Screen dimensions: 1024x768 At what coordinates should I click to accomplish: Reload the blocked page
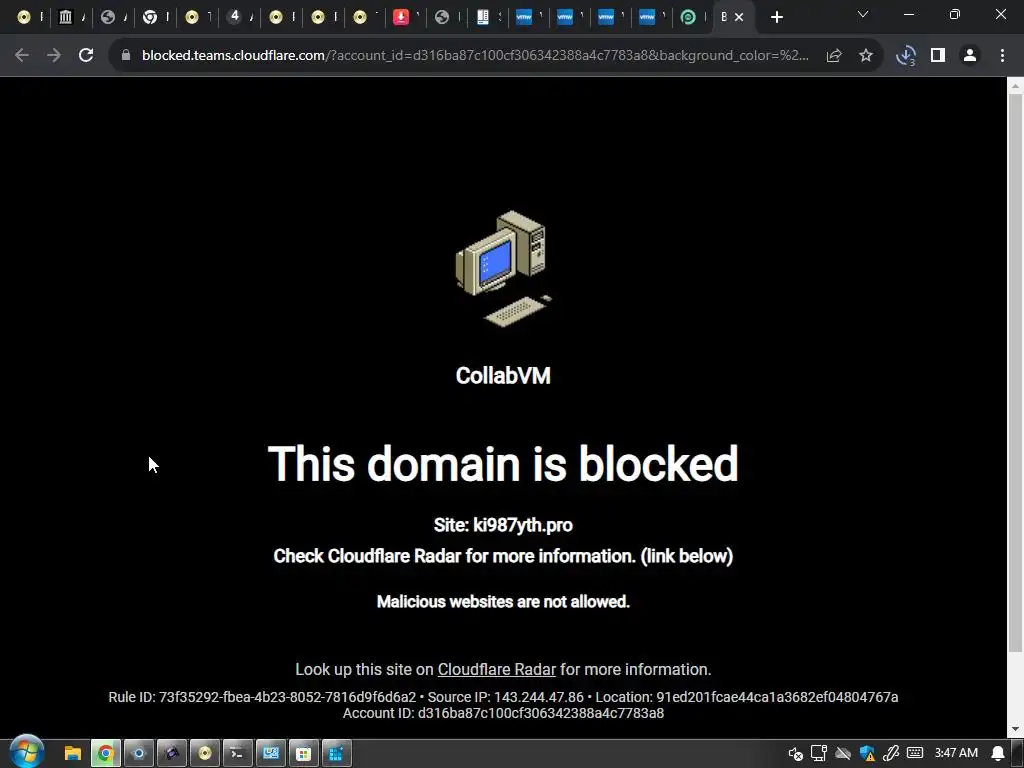pos(86,56)
